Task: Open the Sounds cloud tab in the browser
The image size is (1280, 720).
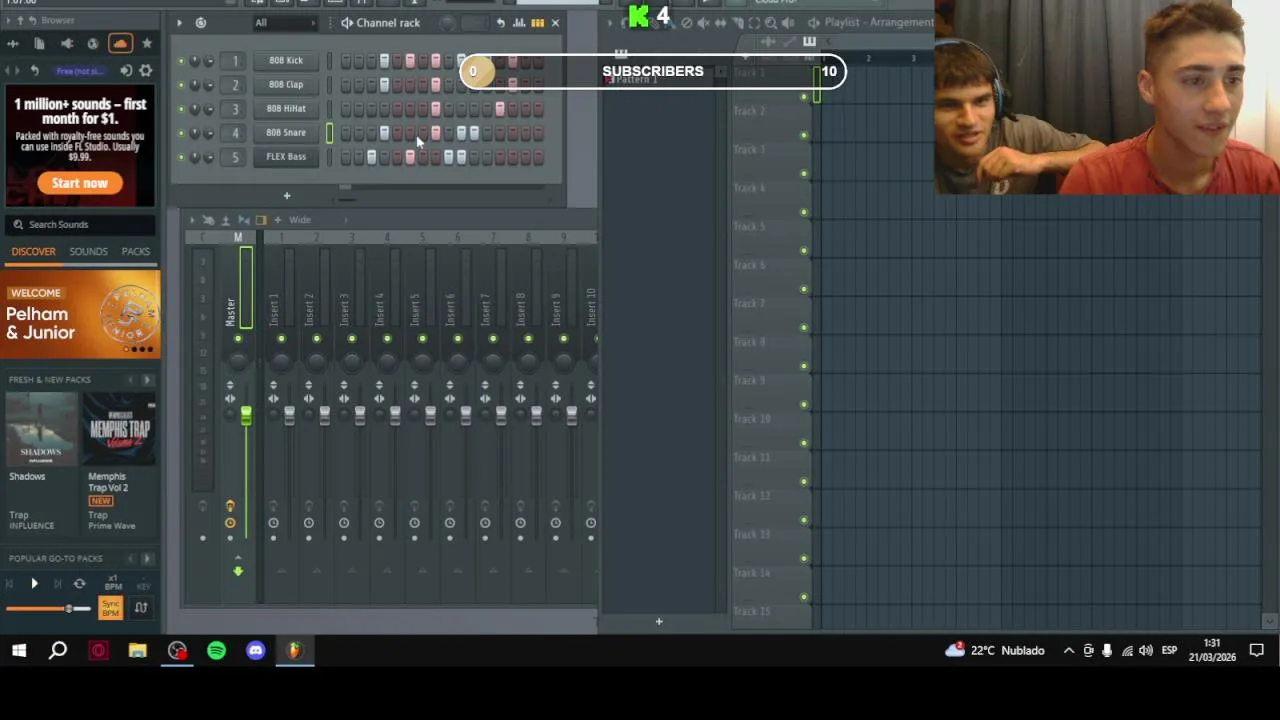Action: click(x=120, y=44)
